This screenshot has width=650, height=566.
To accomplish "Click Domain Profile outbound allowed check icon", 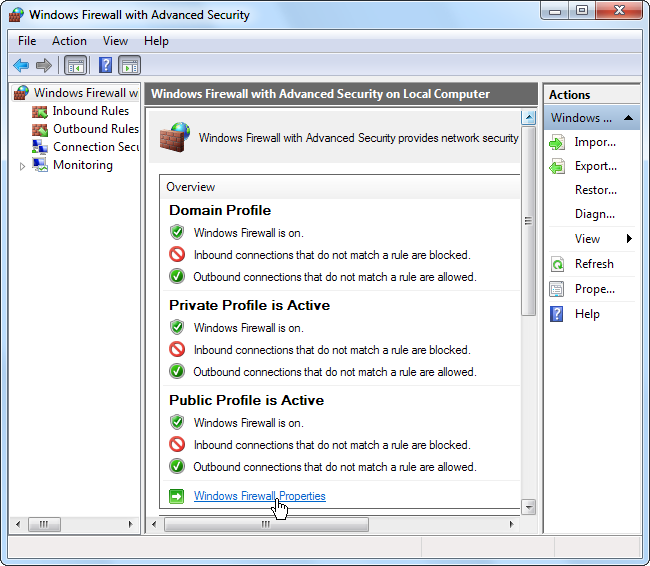I will (x=177, y=276).
